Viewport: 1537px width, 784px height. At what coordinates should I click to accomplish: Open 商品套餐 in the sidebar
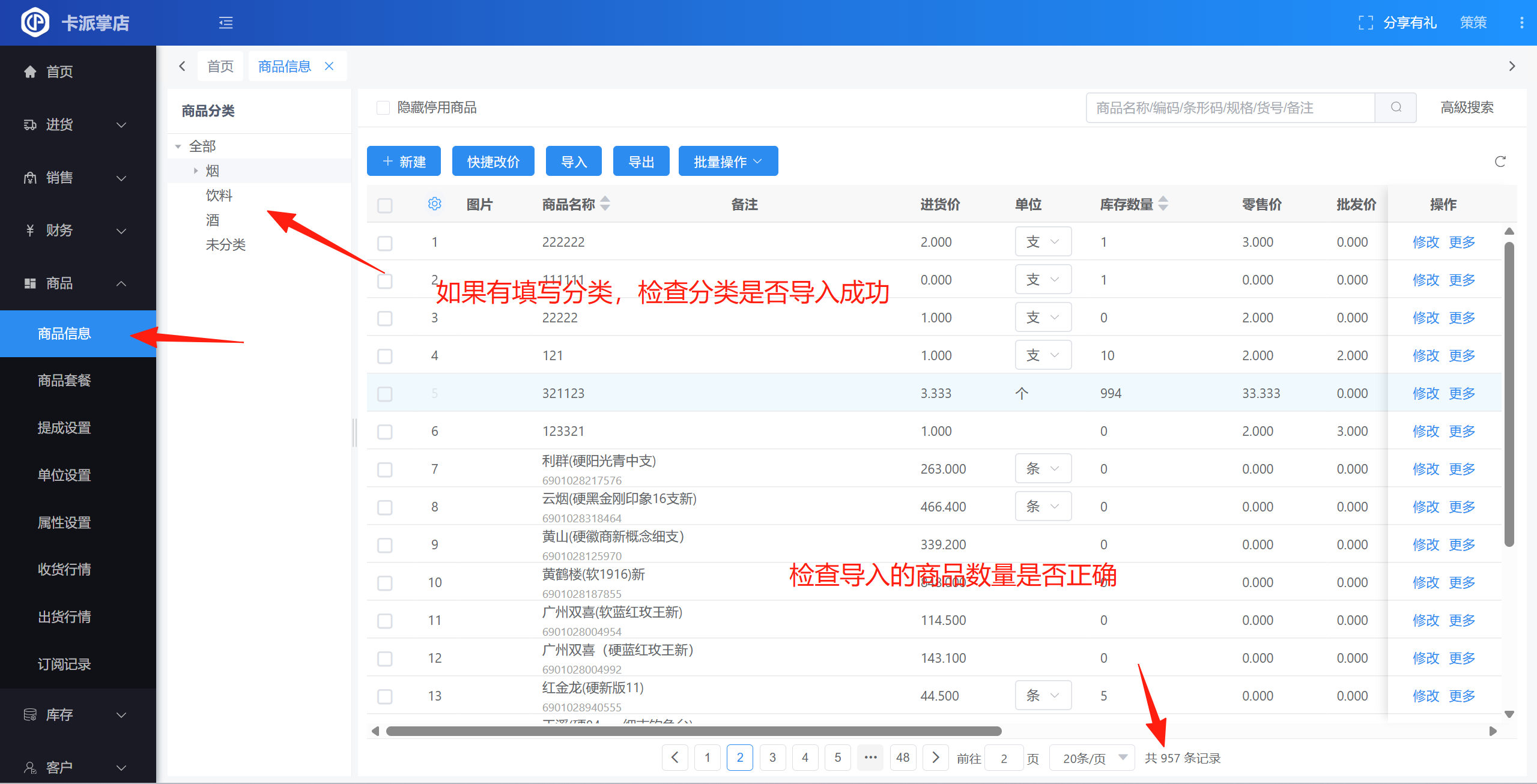pos(64,381)
